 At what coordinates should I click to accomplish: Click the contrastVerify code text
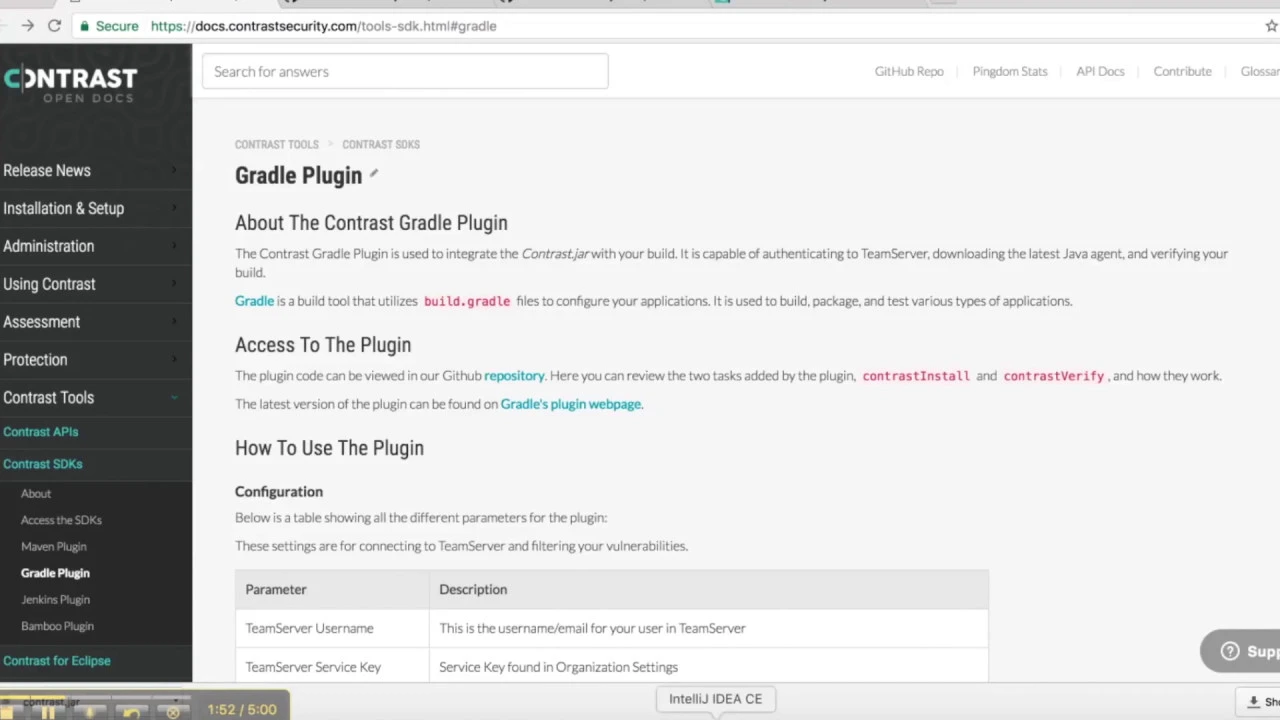click(x=1054, y=376)
